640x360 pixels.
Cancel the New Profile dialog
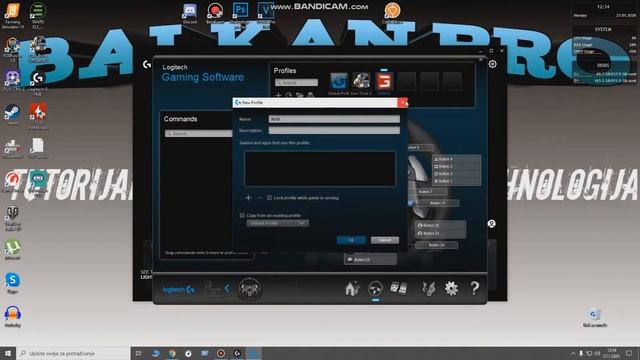(384, 240)
